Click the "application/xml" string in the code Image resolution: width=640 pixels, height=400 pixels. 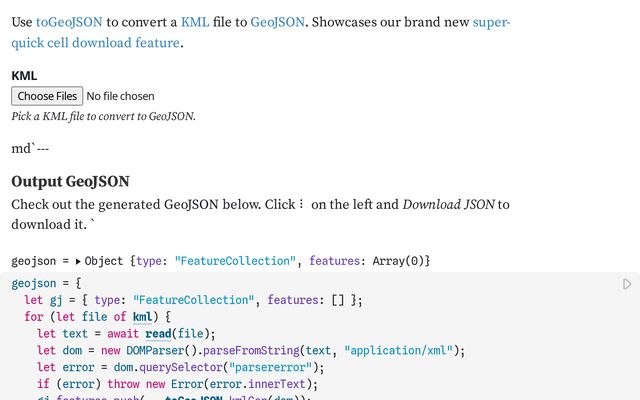coord(398,351)
